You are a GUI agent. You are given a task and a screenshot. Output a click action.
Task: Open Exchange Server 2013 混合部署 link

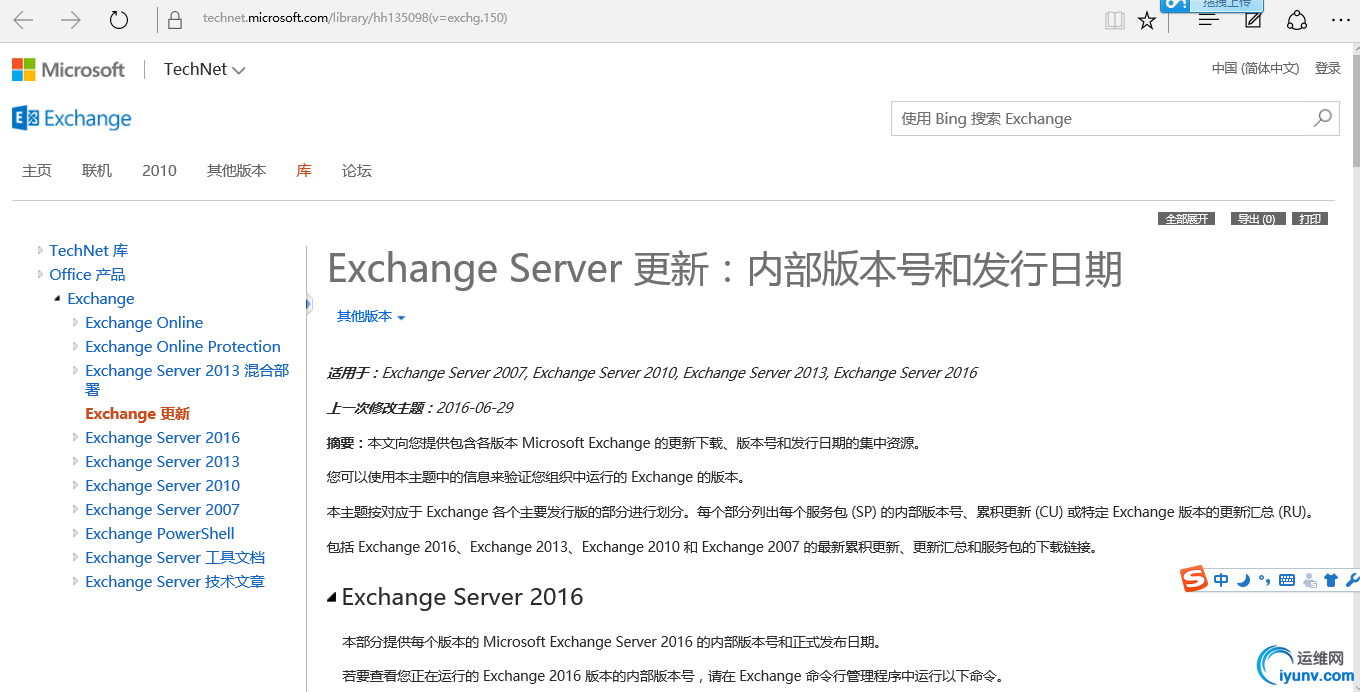point(187,379)
